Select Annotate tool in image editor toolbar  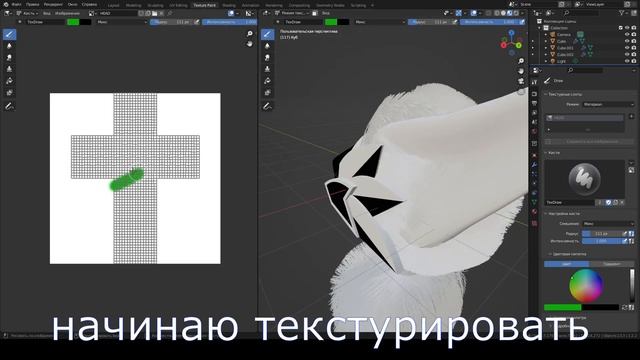click(x=9, y=106)
